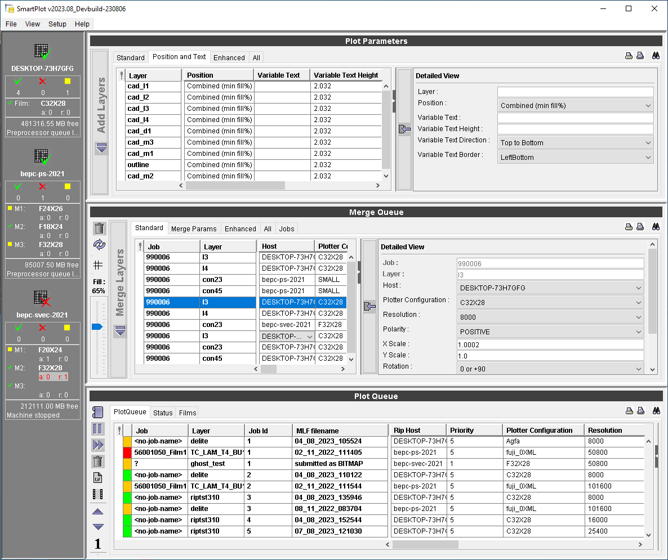Click the Merge Layers down arrow icon
668x560 pixels.
120,331
